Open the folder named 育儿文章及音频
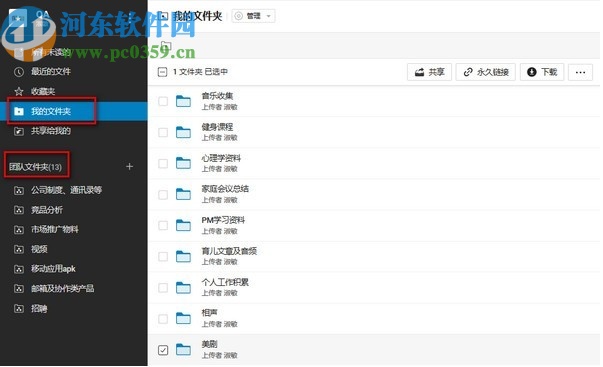Image resolution: width=603 pixels, height=367 pixels. (229, 251)
